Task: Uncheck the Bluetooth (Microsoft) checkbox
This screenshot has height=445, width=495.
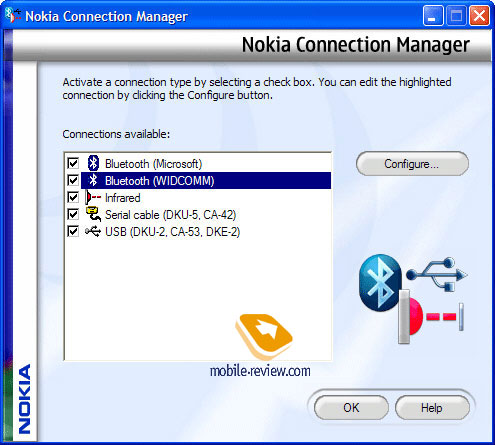Action: (x=73, y=163)
